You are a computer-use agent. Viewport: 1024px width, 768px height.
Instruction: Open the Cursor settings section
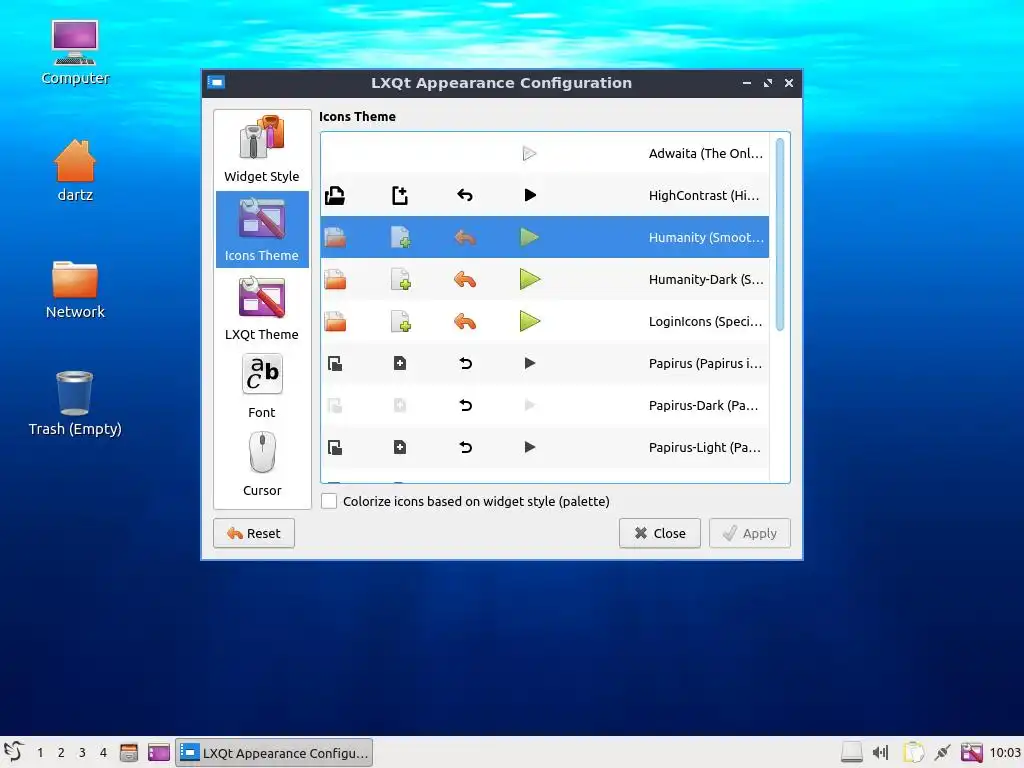262,464
